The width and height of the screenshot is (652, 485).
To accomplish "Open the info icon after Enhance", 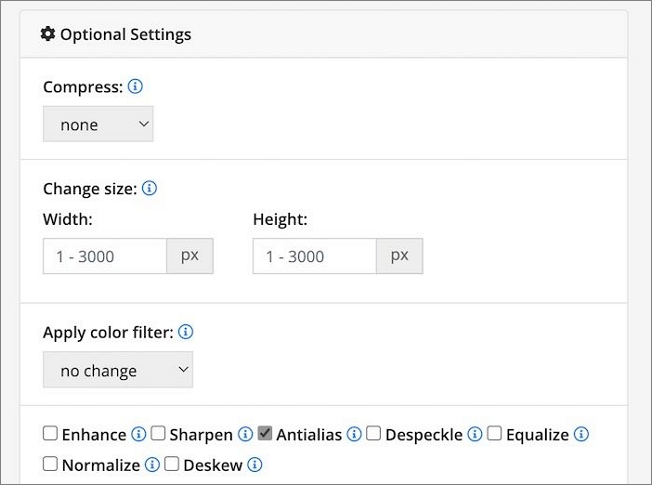I will pyautogui.click(x=138, y=435).
